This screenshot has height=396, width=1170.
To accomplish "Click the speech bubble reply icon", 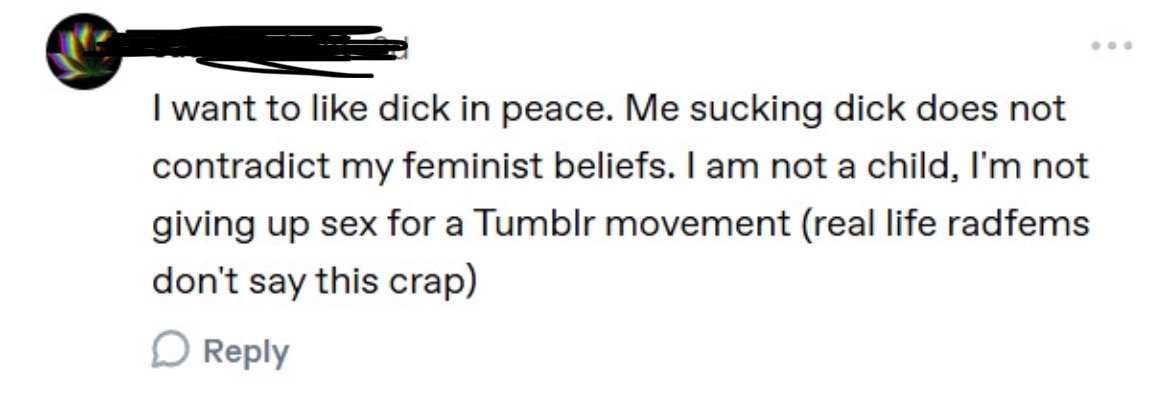I will click(167, 350).
